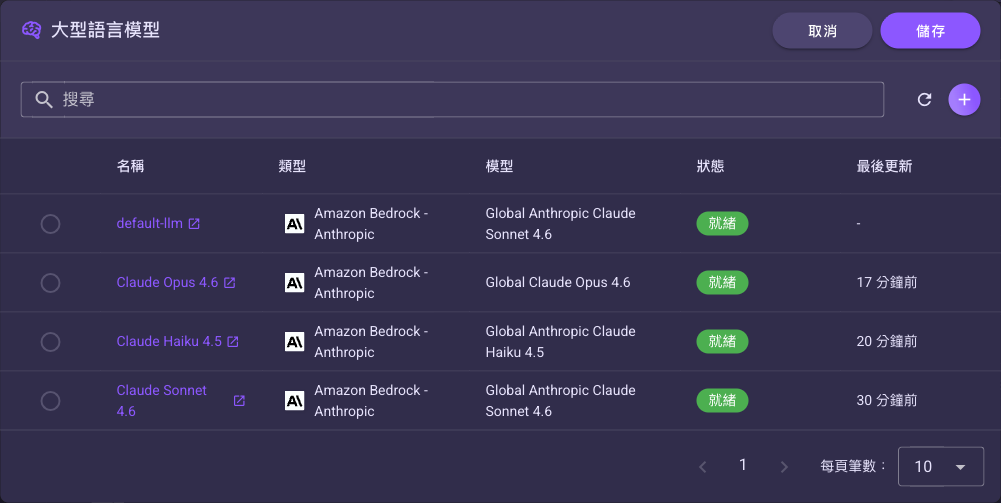This screenshot has height=503, width=1001.
Task: Click the 每頁筆數 label
Action: point(853,466)
